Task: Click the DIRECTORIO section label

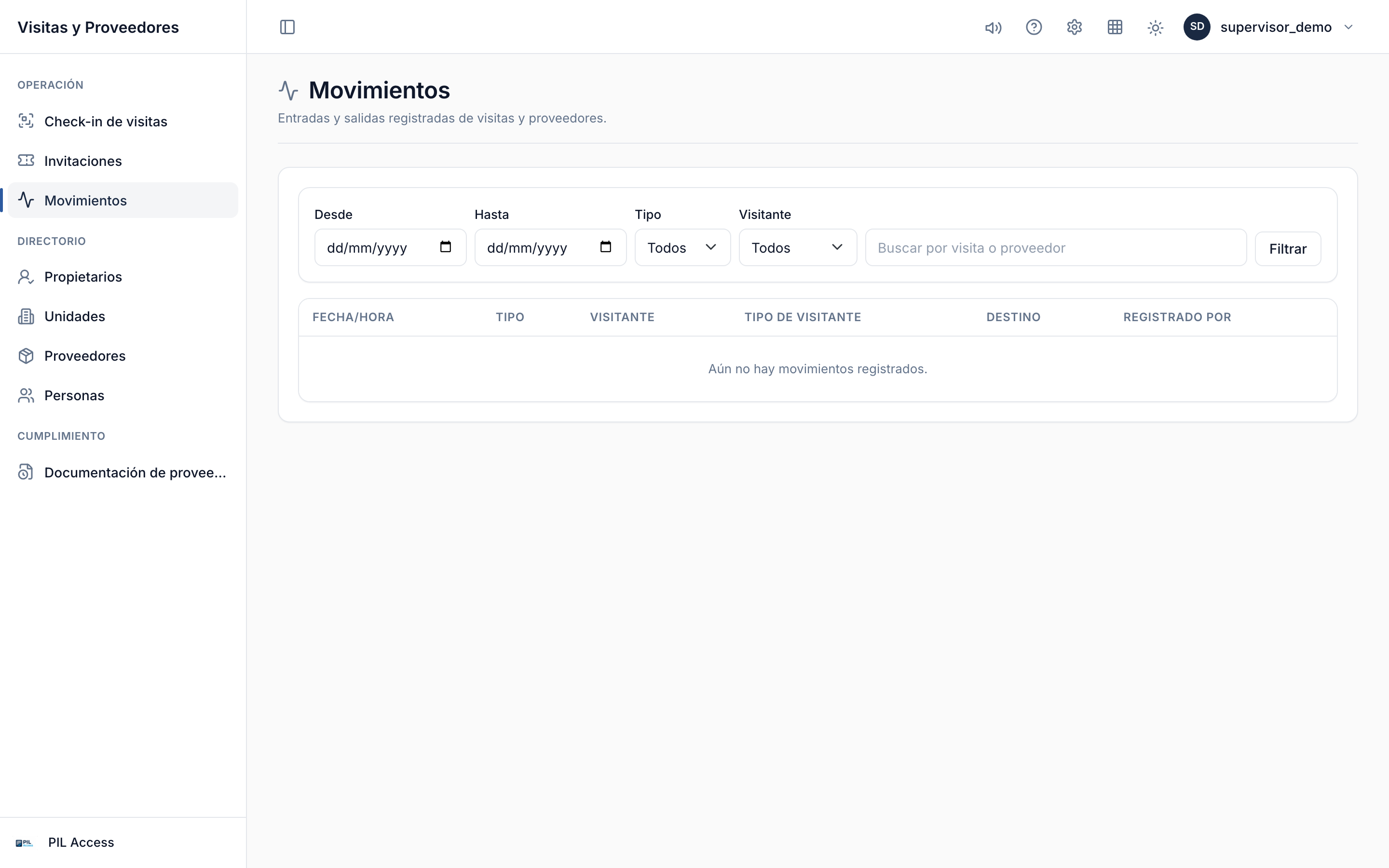Action: point(52,241)
